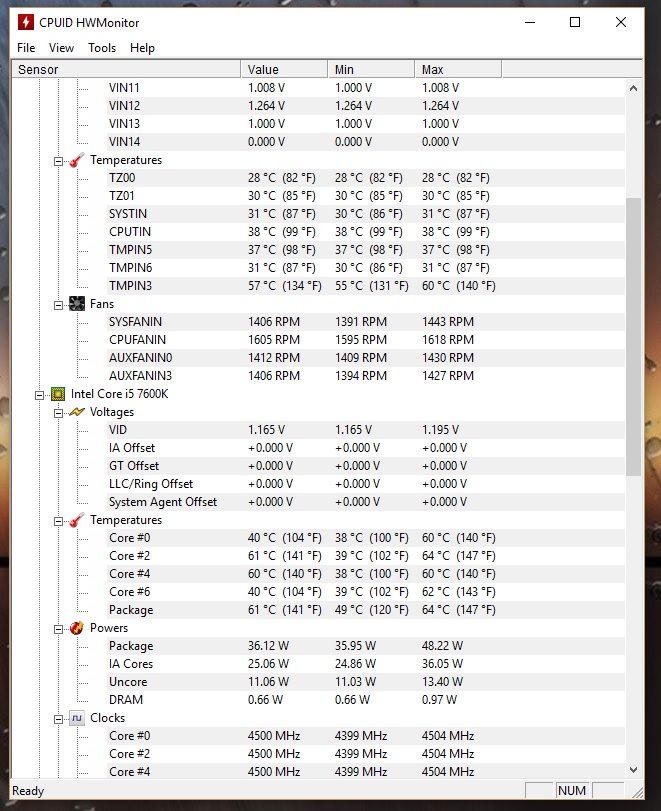Select Core #0 under CPU Temperatures
Screen dimensions: 661x811
pyautogui.click(x=365, y=538)
